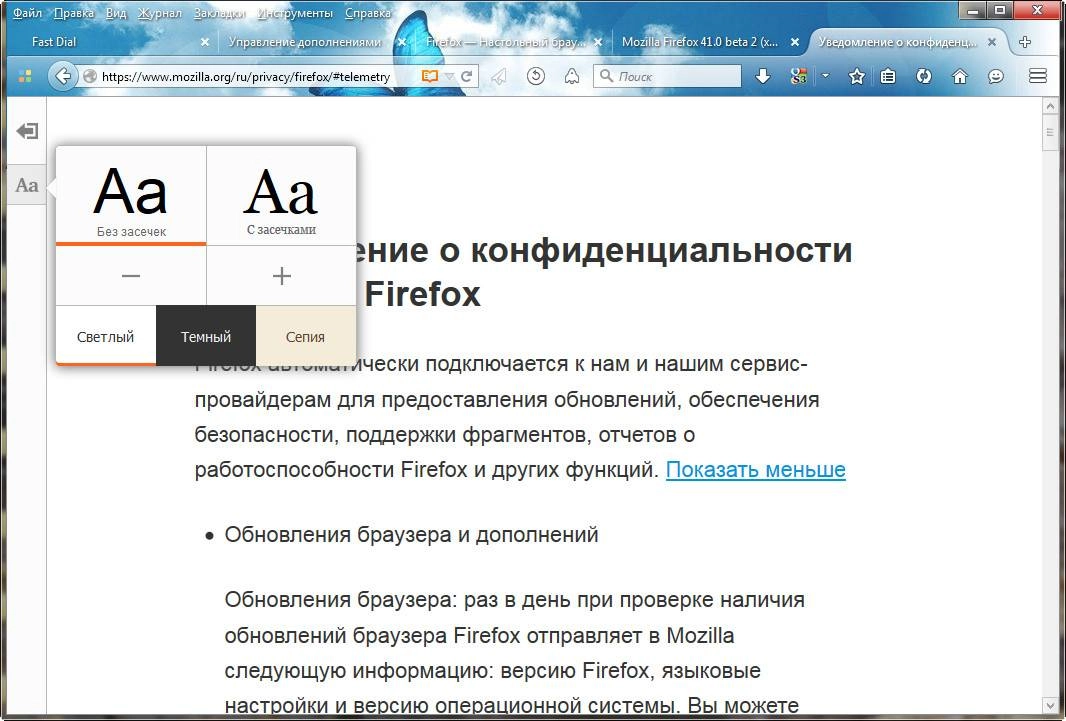
Task: Decrease font size with minus button
Action: pos(131,276)
